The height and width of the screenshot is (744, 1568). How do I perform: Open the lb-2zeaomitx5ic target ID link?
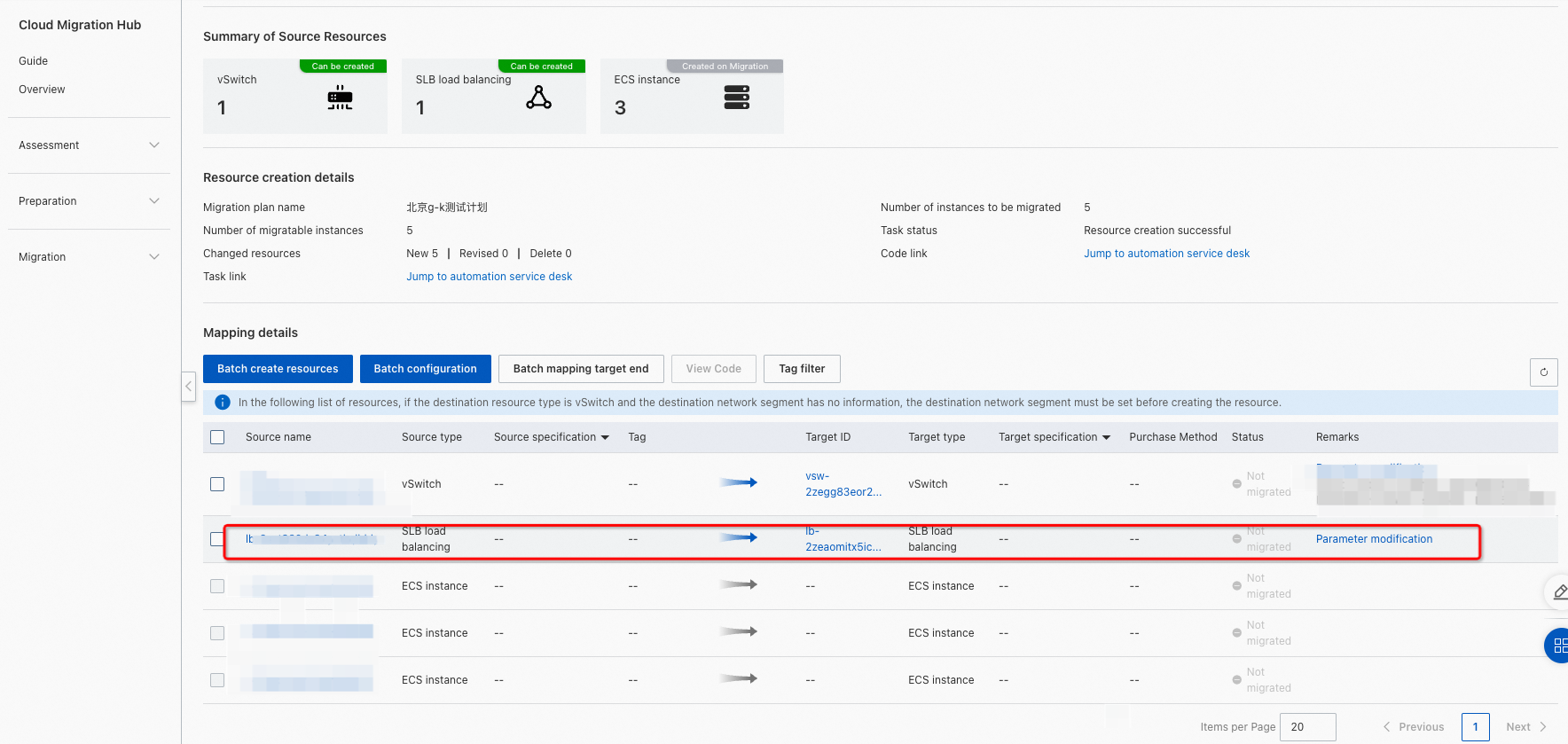[x=843, y=539]
